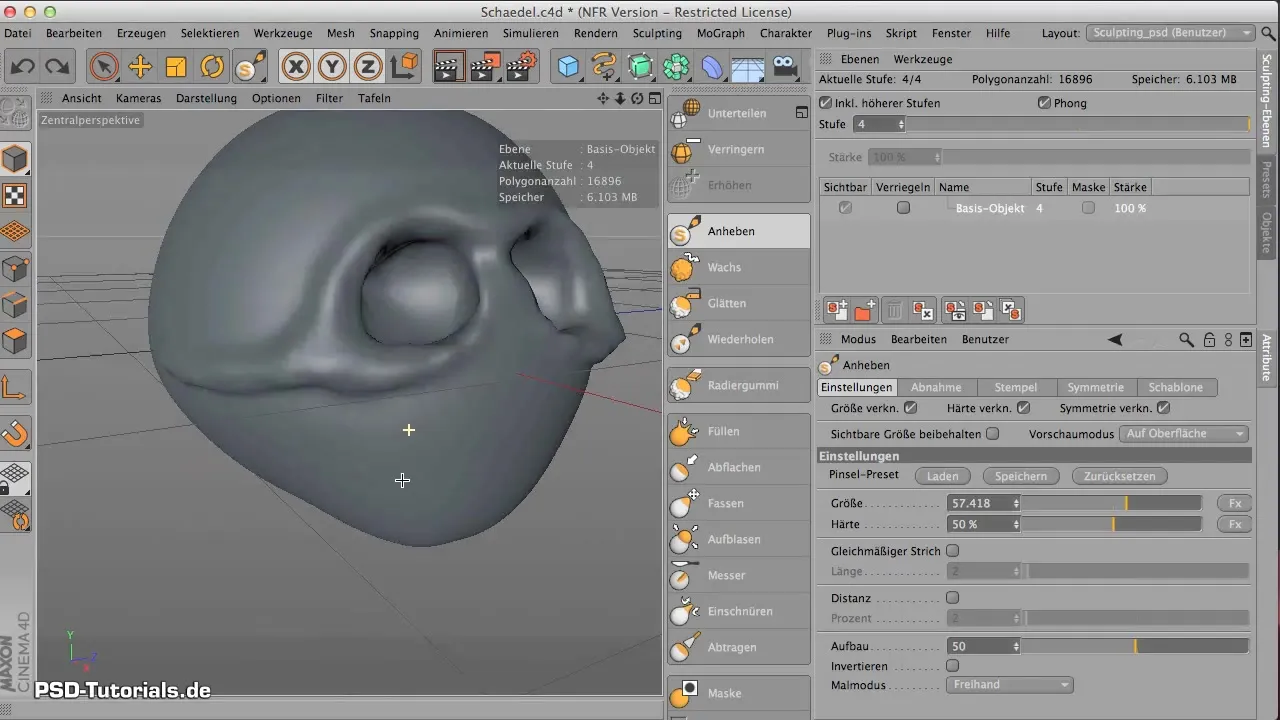
Task: Click the Speichern preset button
Action: pos(1021,476)
